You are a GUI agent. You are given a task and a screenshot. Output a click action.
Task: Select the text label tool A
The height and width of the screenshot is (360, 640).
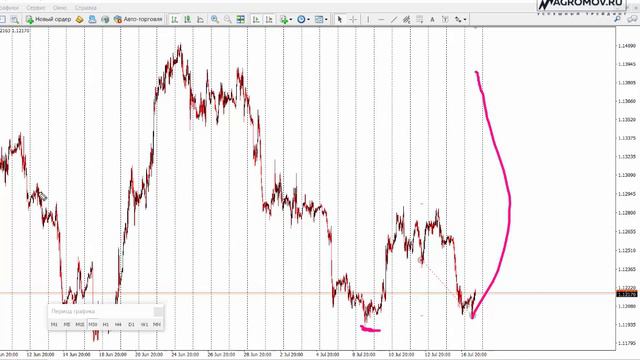point(432,19)
